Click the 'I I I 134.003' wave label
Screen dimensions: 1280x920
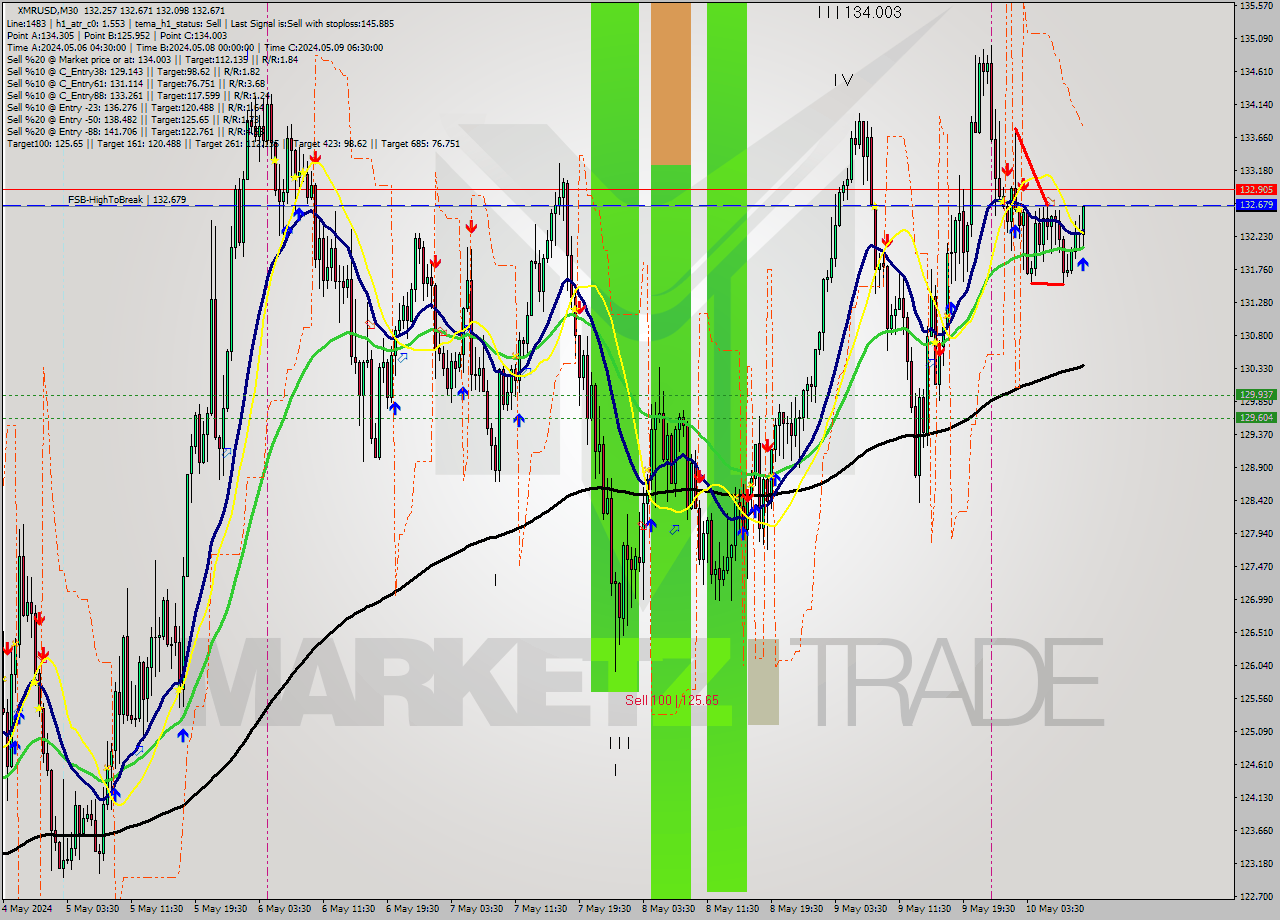(859, 12)
